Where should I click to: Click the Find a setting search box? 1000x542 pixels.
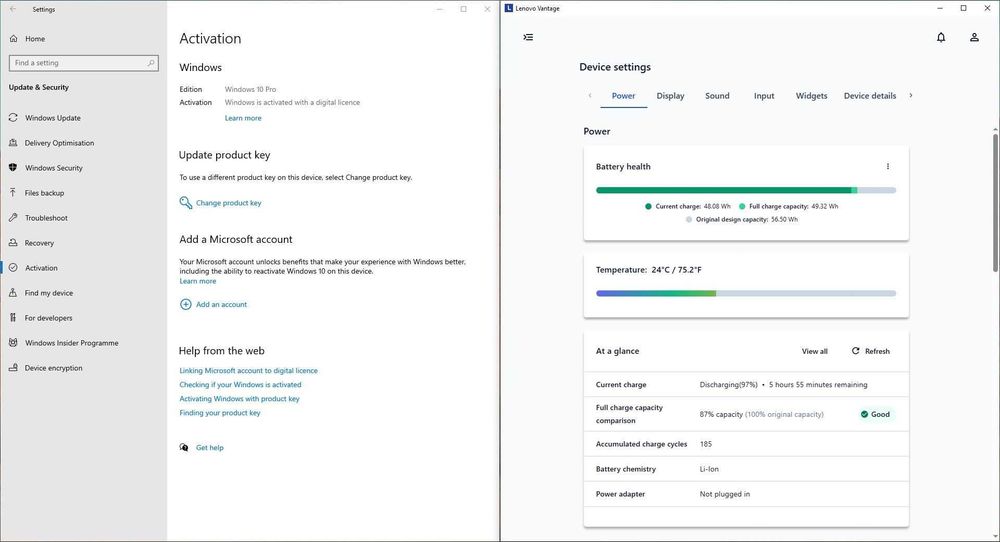coord(84,63)
